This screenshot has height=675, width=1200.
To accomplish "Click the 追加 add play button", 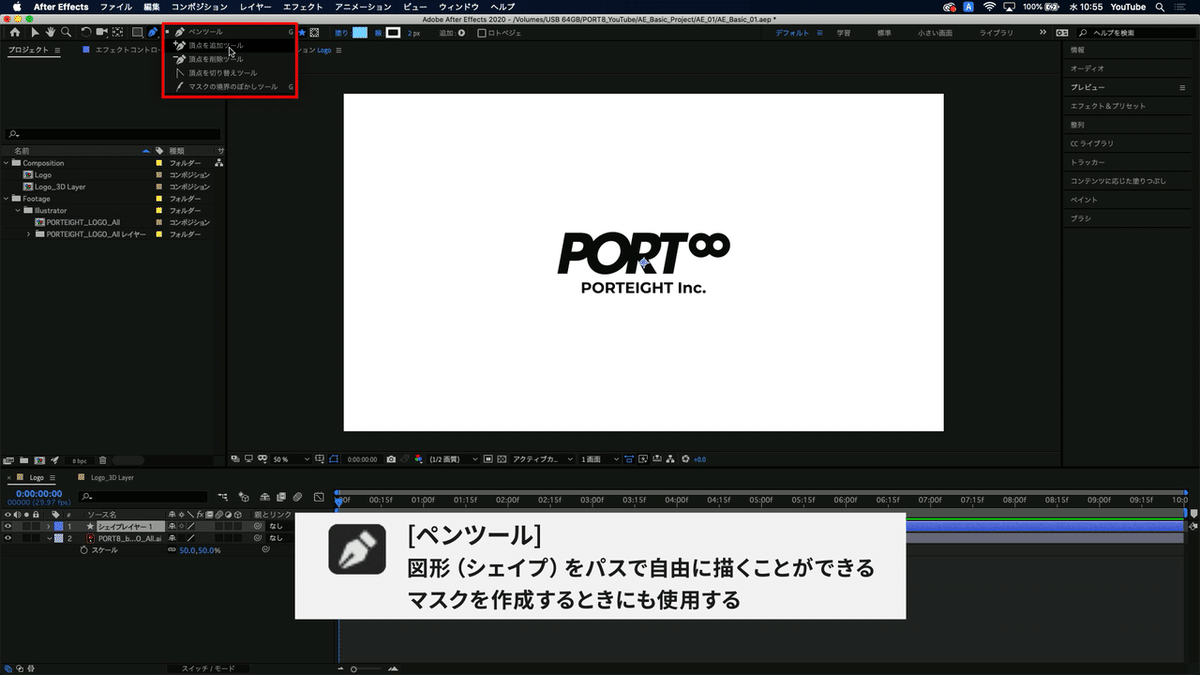I will (461, 32).
